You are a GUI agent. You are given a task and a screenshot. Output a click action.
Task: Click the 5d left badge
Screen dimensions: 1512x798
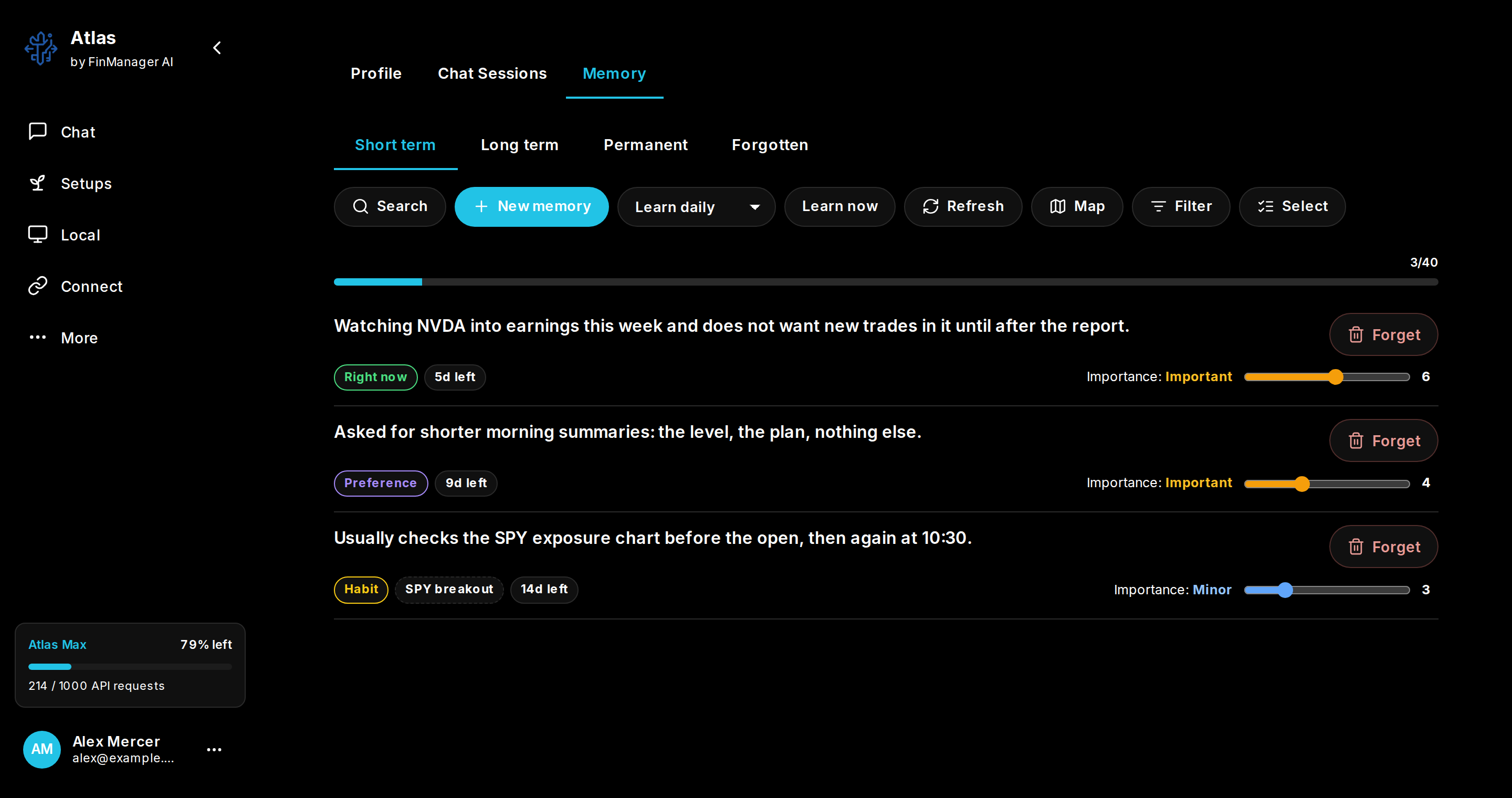point(455,377)
